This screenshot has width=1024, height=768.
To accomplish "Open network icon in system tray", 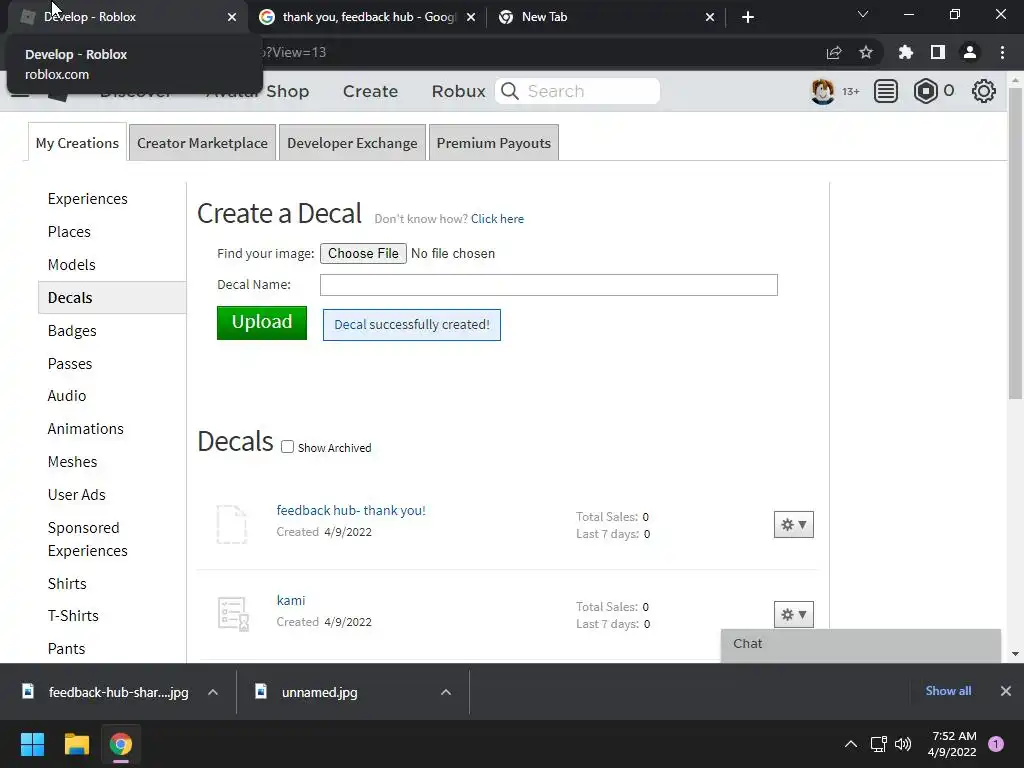I will pos(878,744).
